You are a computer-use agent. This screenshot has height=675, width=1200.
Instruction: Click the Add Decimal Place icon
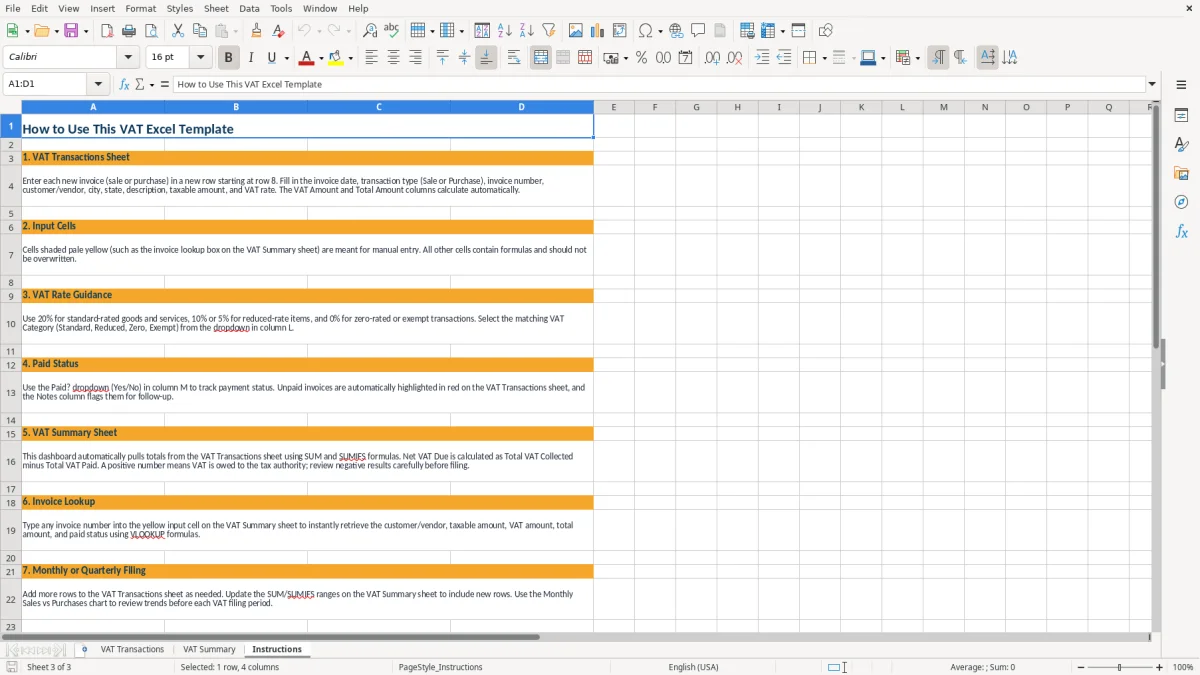[x=712, y=58]
